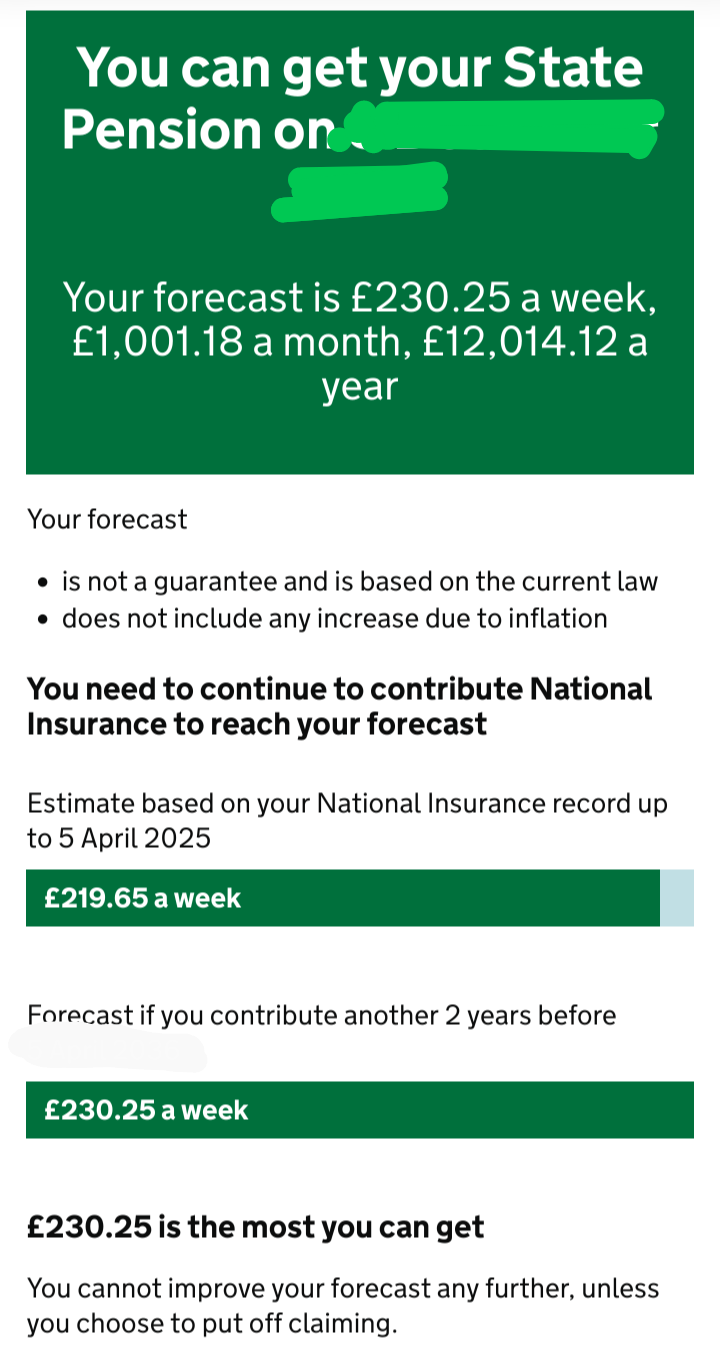Click the "Forecast if you contribute another 2 years" text
Screen dimensions: 720x1353
pyautogui.click(x=321, y=1015)
